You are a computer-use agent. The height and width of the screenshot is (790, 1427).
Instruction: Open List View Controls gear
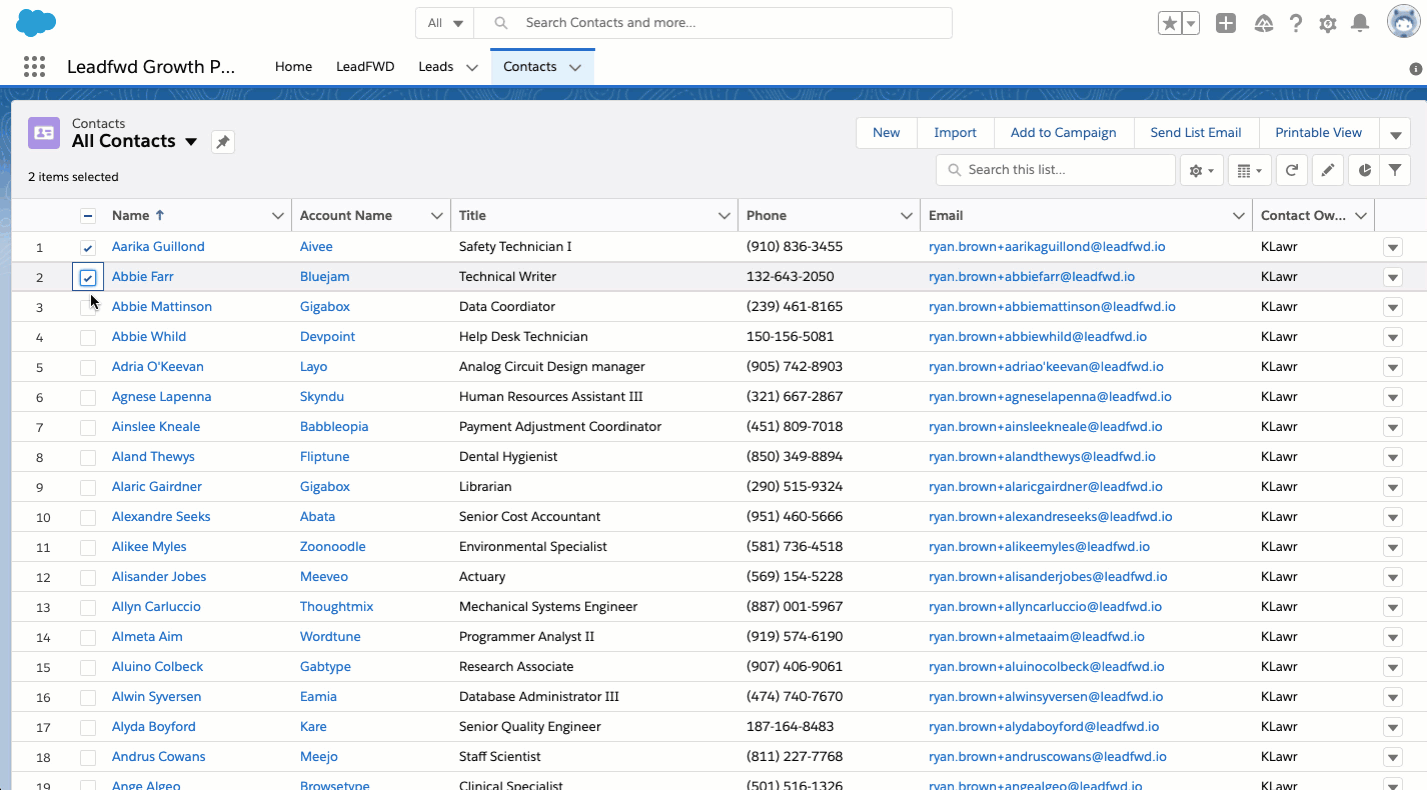click(1202, 170)
